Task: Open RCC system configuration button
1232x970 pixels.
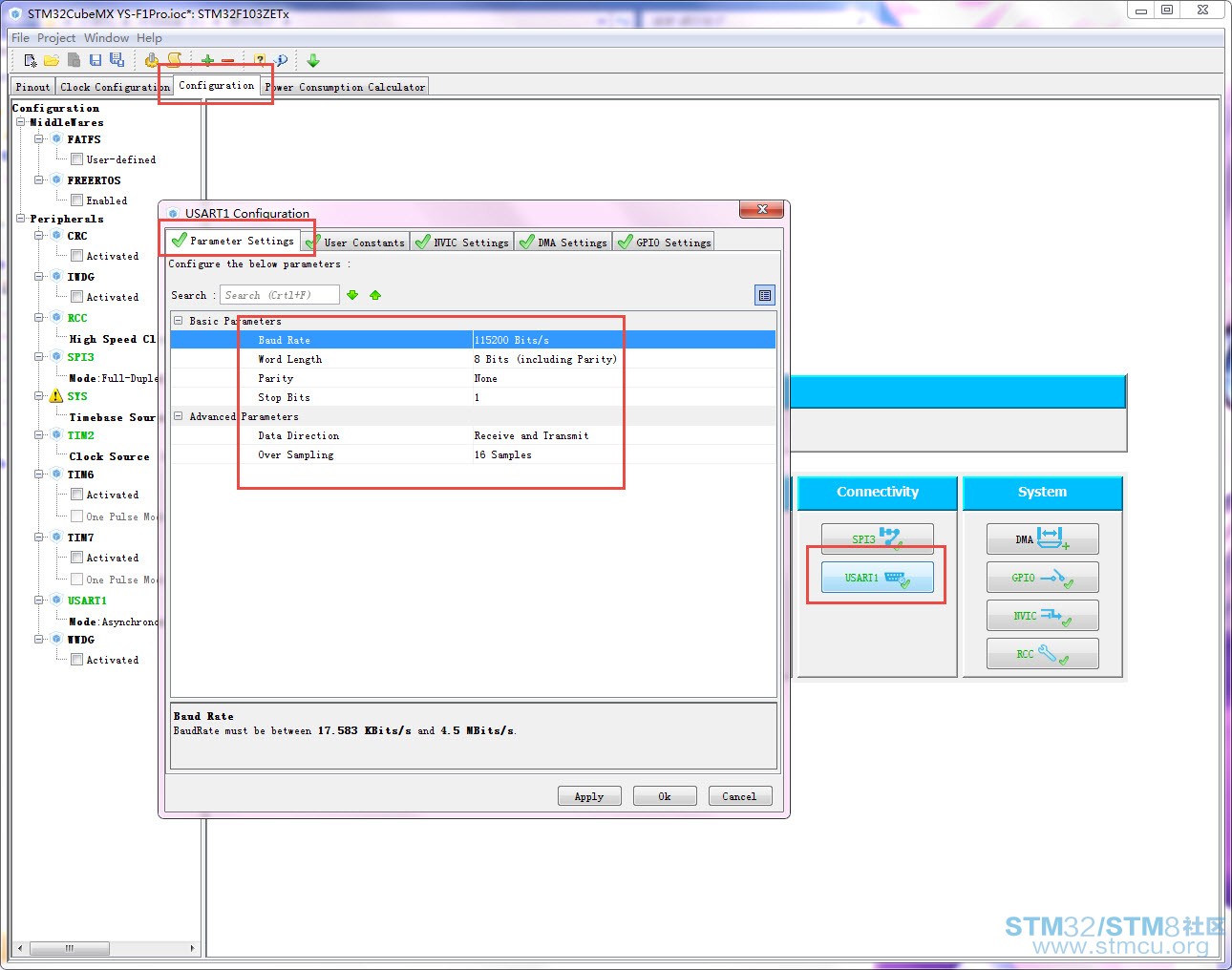Action: pos(1042,653)
